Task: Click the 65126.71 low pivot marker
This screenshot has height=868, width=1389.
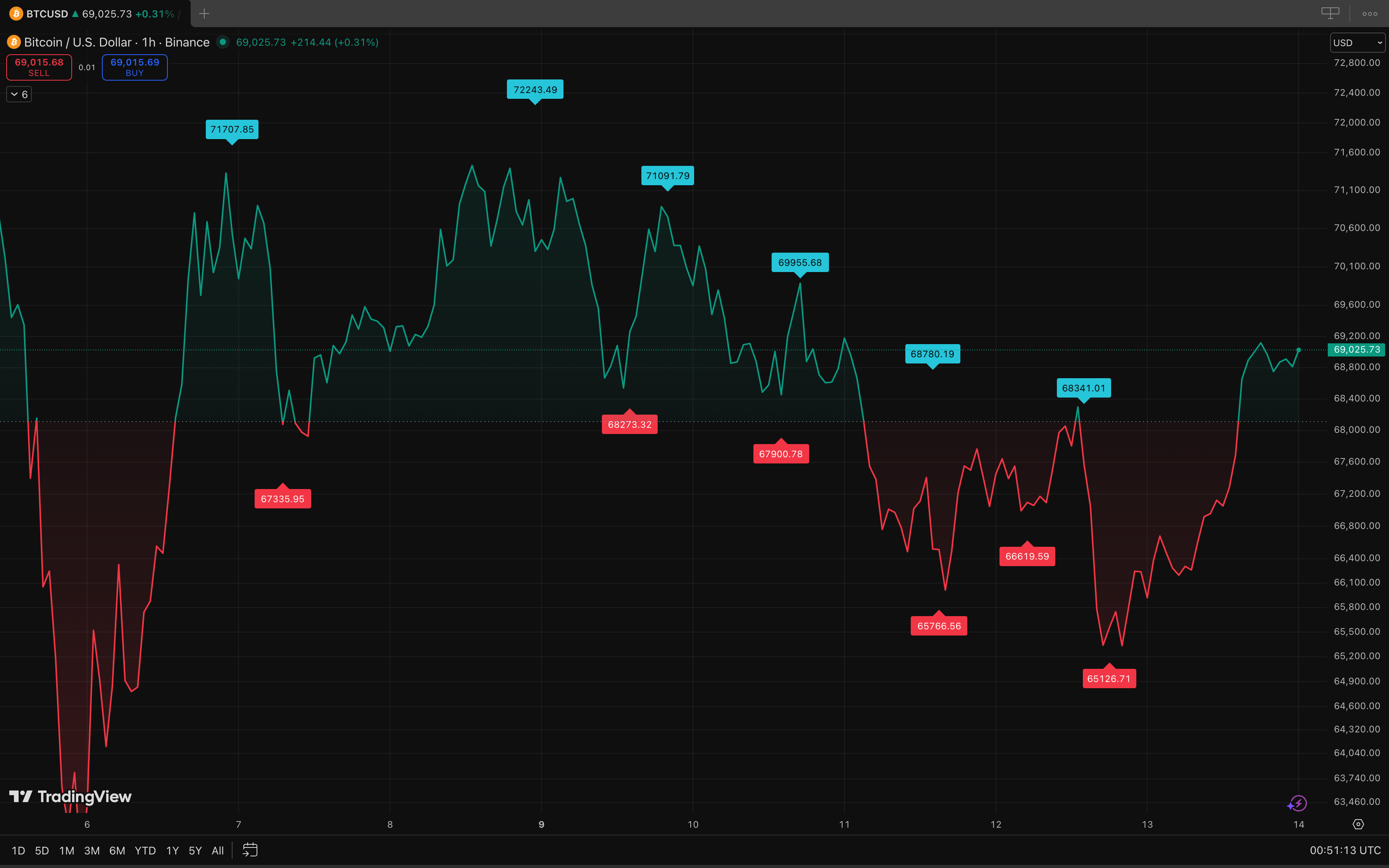Action: pos(1108,679)
